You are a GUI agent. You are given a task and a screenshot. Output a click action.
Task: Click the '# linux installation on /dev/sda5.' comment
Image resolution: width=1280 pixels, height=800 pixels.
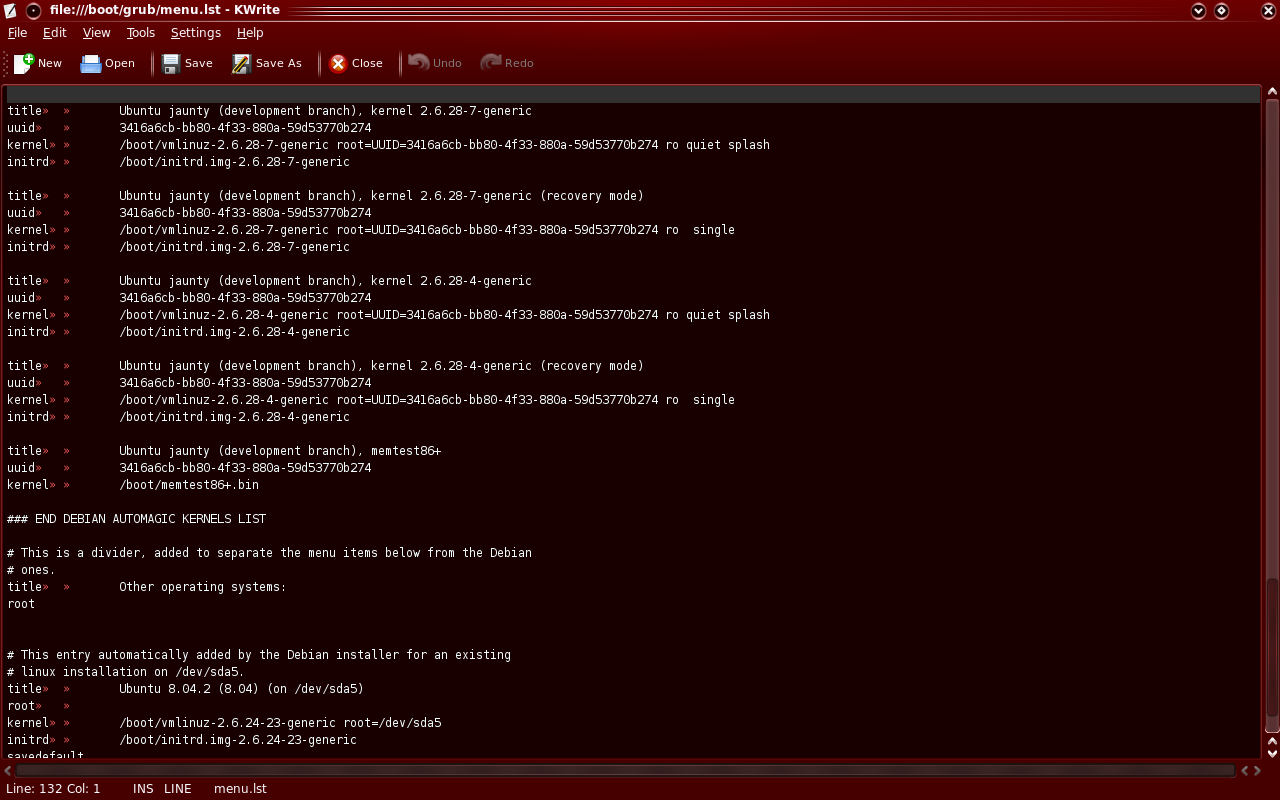[x=126, y=672]
